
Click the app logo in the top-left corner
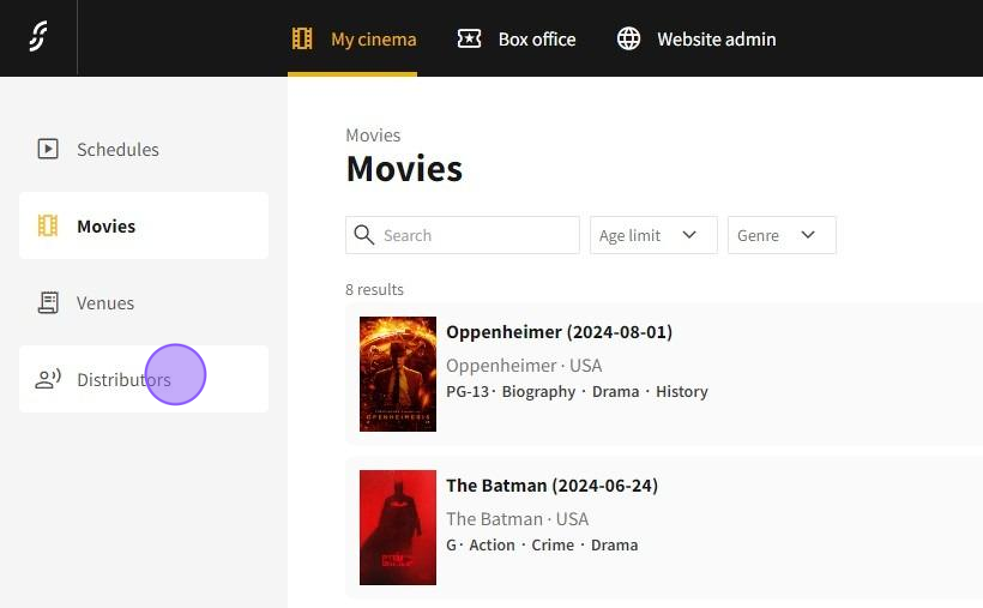(38, 37)
